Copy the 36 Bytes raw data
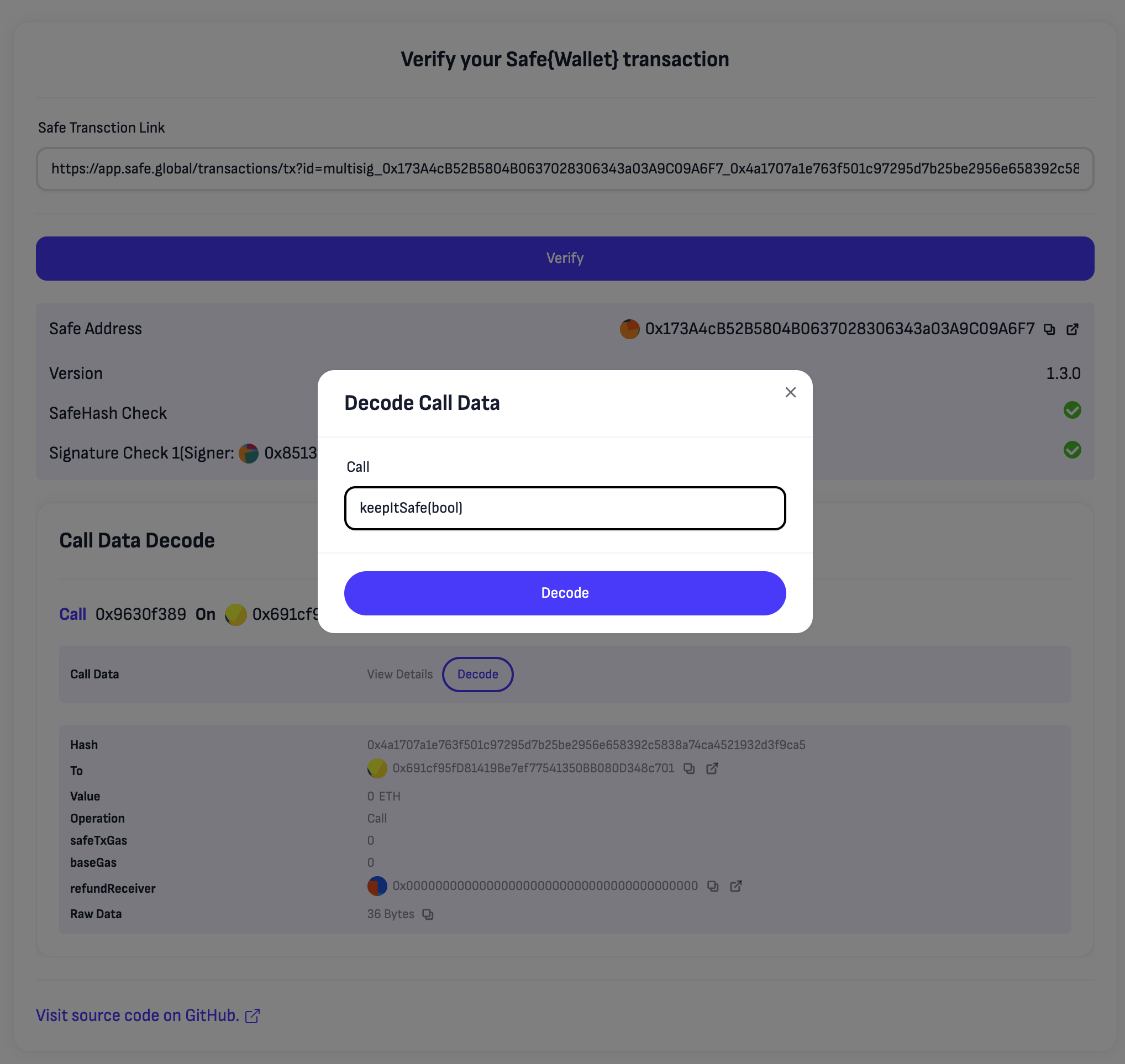The image size is (1125, 1064). point(428,914)
